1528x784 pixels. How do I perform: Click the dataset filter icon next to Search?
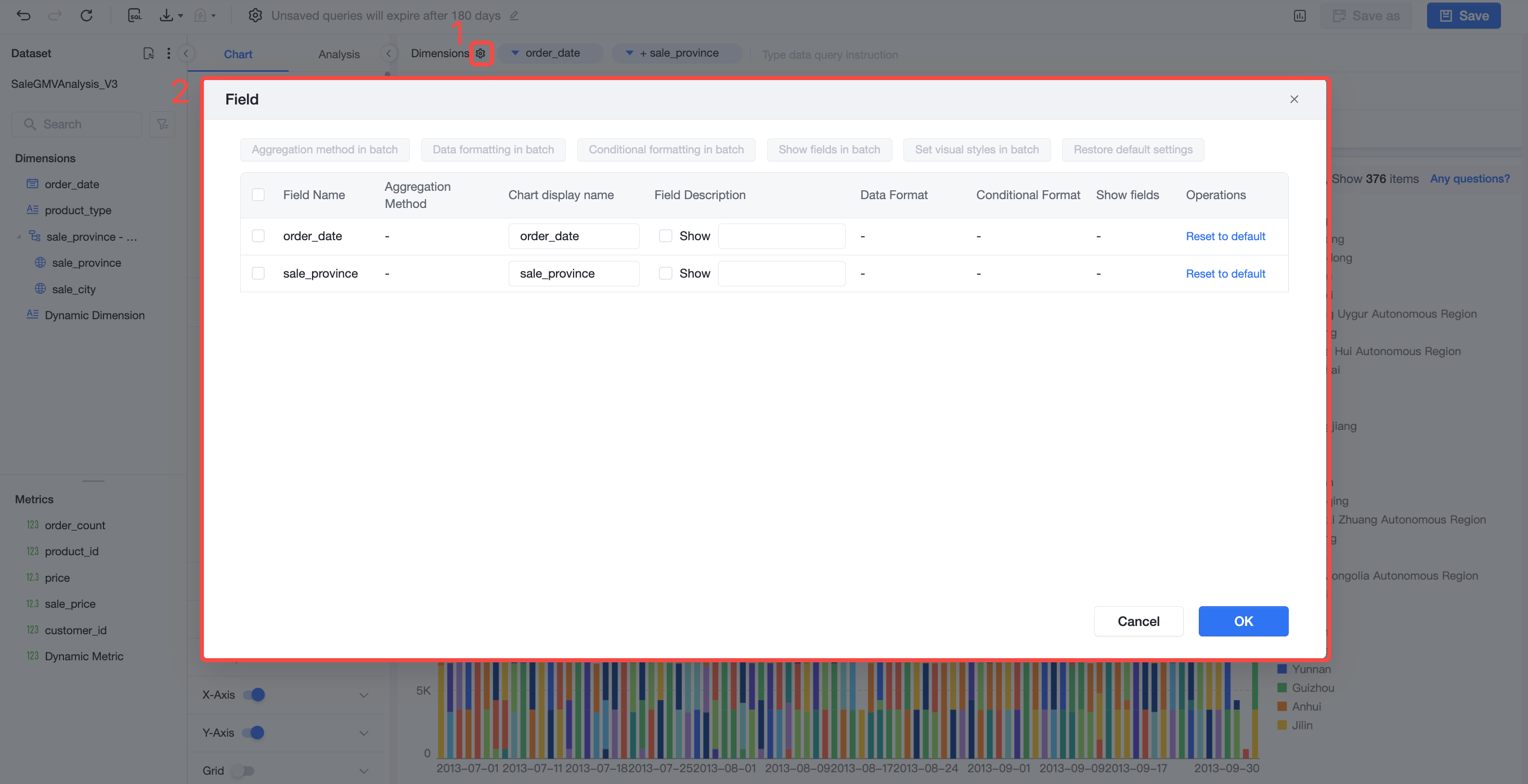163,124
